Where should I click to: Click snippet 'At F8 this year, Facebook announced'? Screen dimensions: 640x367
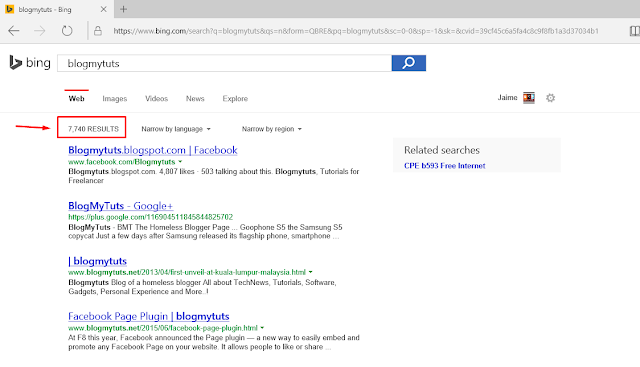(x=214, y=342)
